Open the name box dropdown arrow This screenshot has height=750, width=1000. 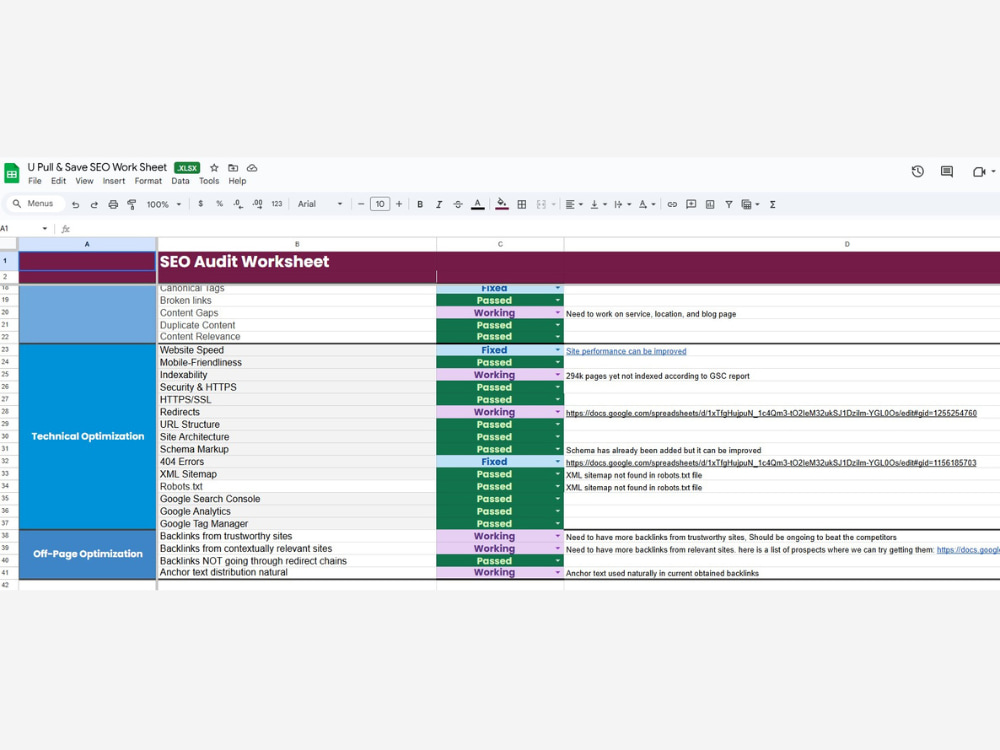[x=45, y=228]
